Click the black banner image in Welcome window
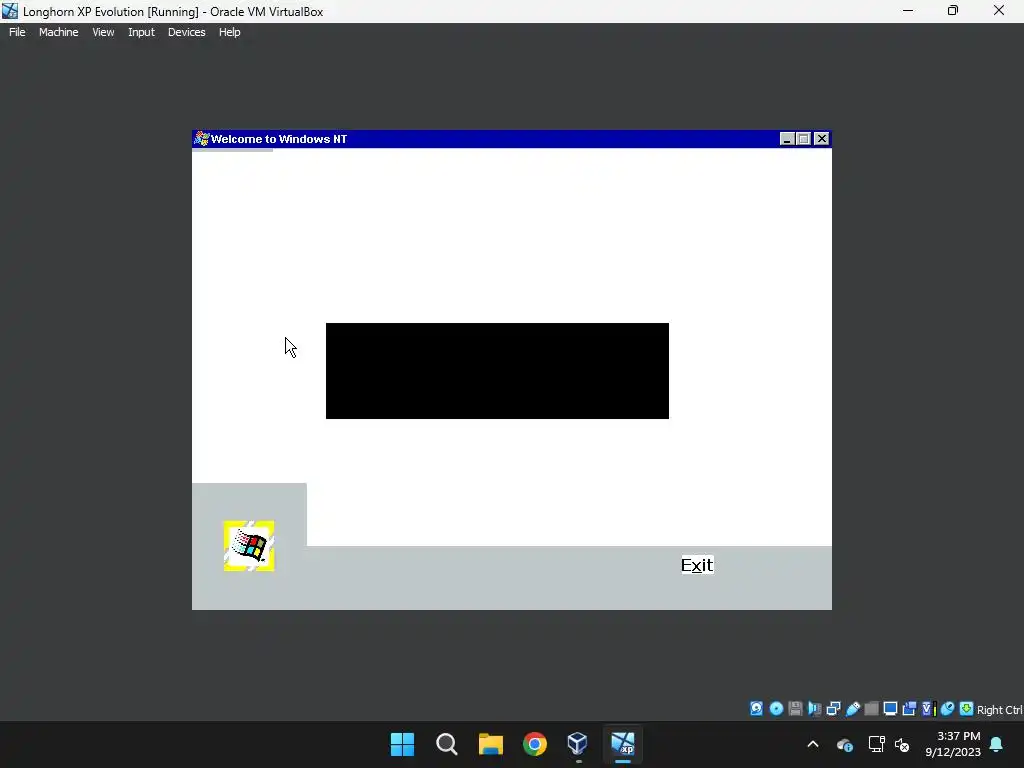This screenshot has width=1024, height=768. coord(497,371)
